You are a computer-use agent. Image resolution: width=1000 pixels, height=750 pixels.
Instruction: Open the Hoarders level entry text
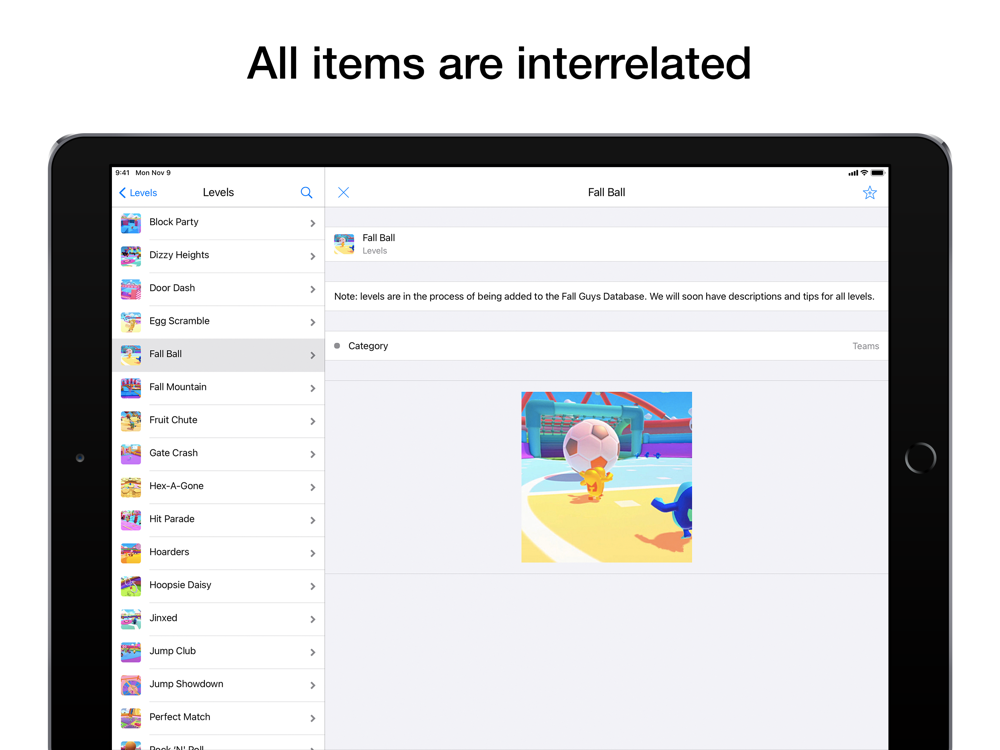169,552
